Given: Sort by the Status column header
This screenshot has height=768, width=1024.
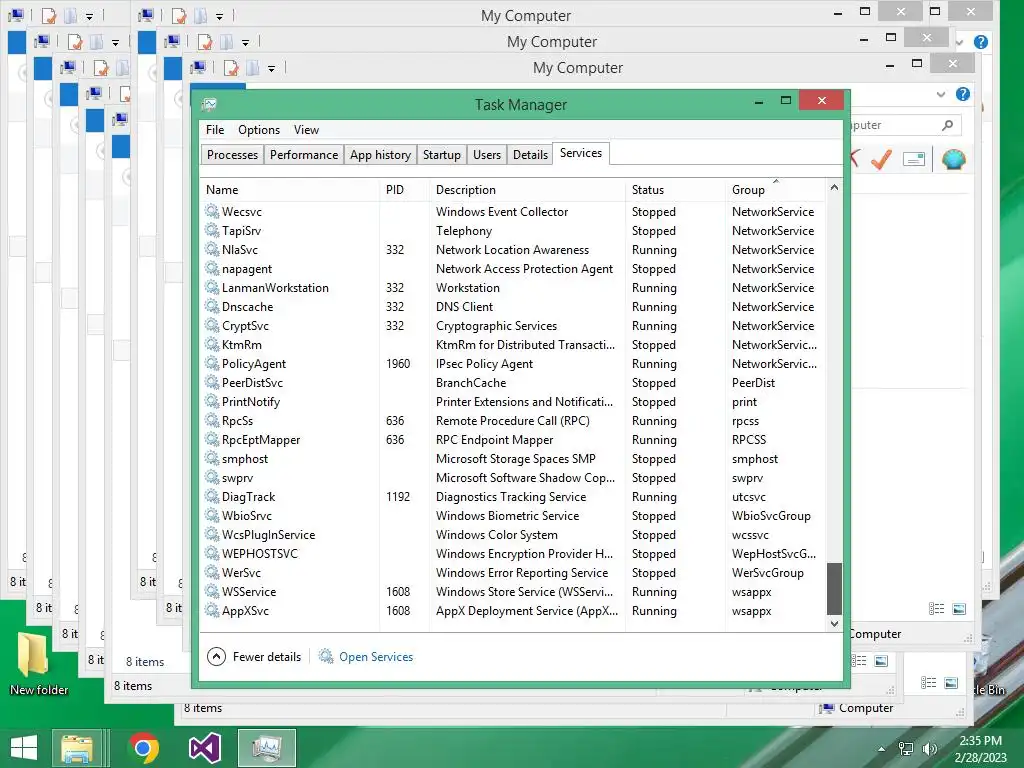Looking at the screenshot, I should coord(675,189).
